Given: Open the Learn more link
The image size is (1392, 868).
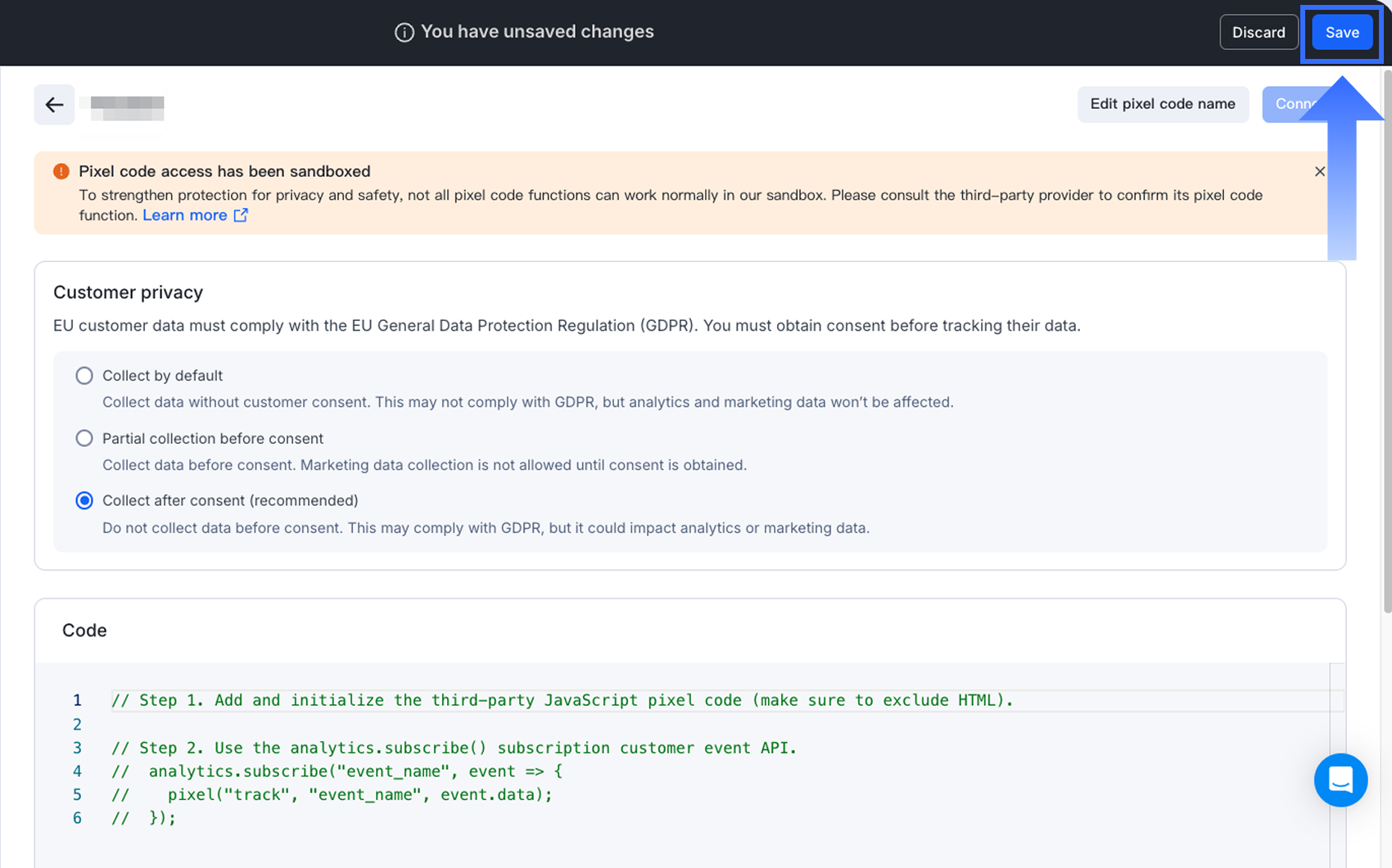Looking at the screenshot, I should click(185, 215).
